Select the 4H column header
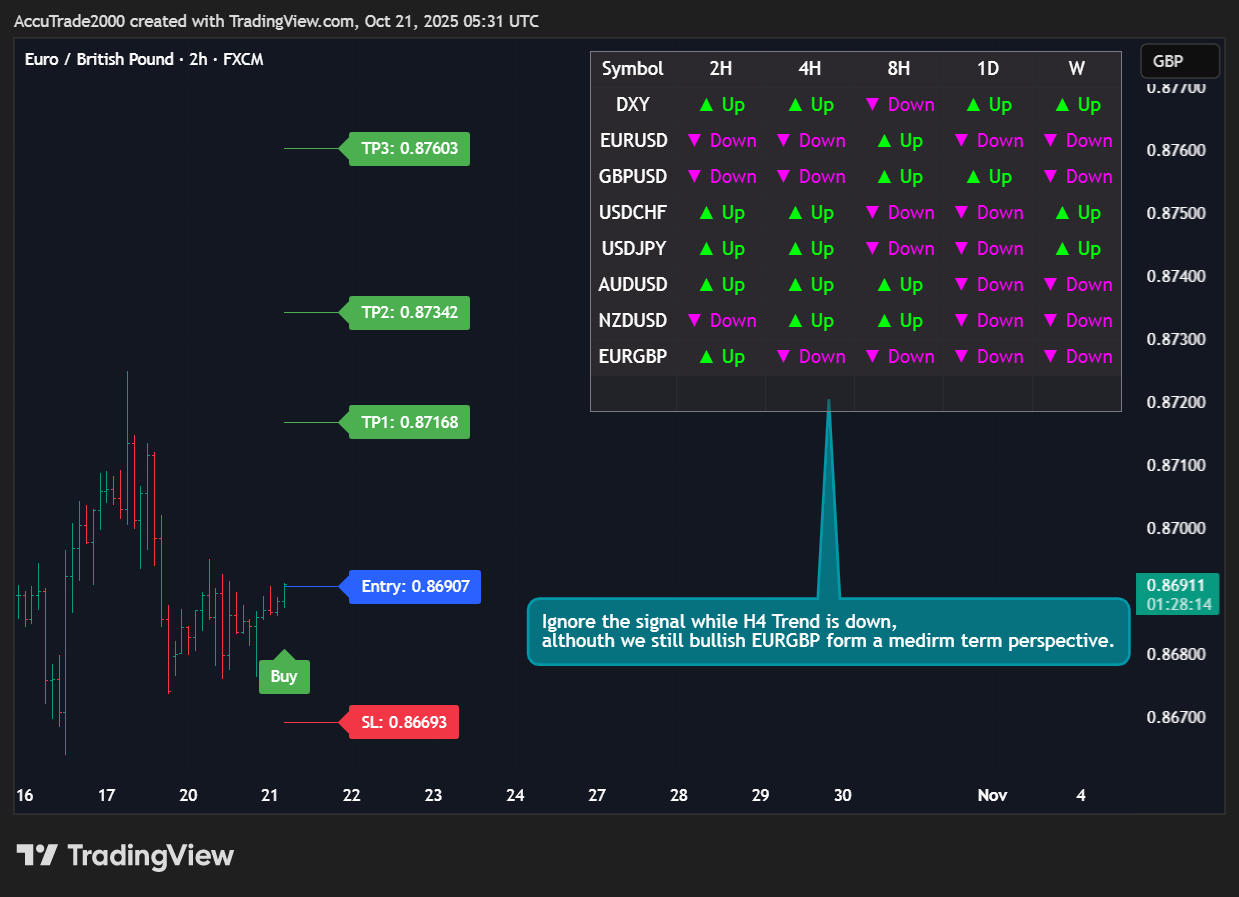1239x897 pixels. point(810,69)
